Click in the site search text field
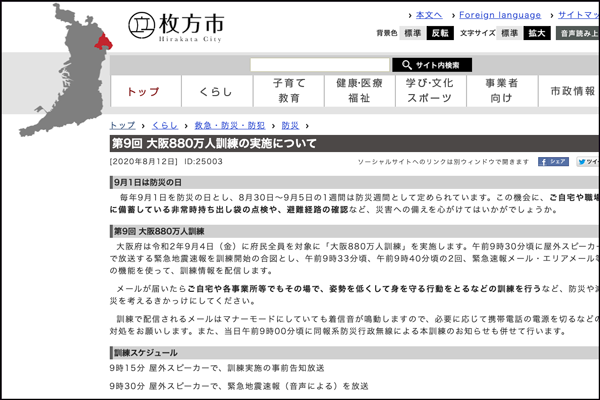The height and width of the screenshot is (400, 600). tap(320, 65)
